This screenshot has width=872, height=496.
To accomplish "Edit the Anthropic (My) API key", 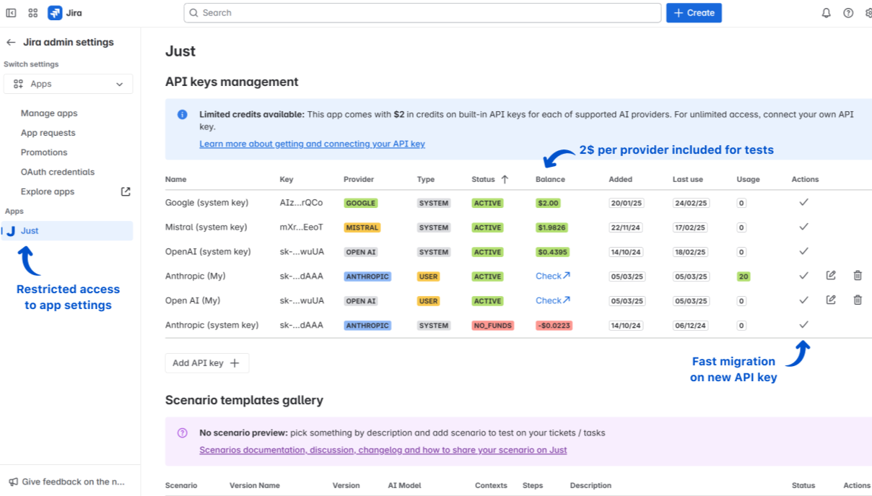I will (x=831, y=276).
